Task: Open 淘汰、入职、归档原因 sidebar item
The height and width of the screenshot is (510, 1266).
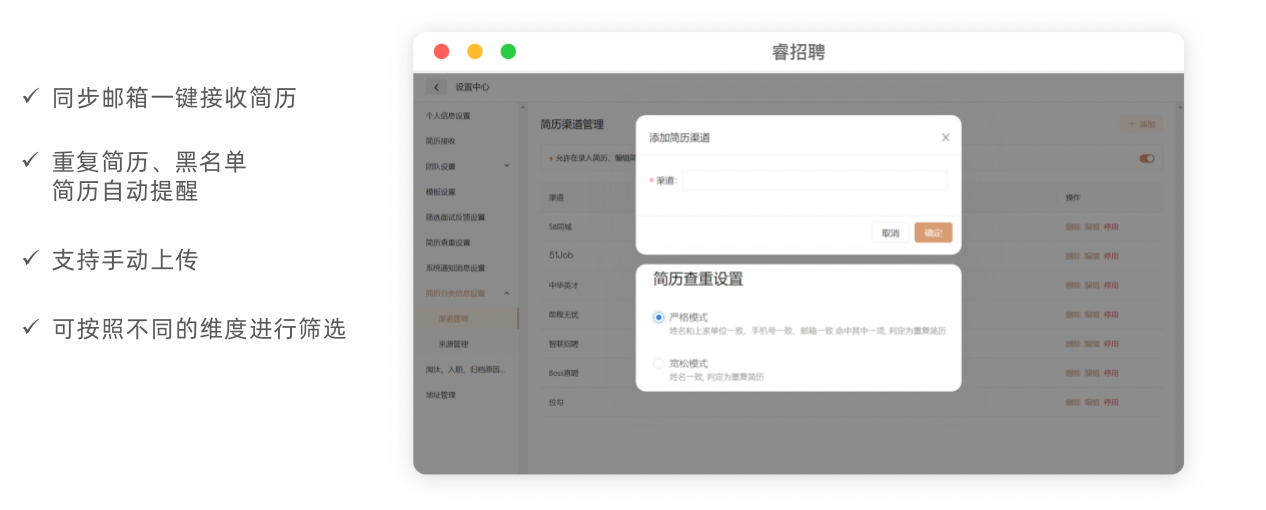Action: click(x=465, y=369)
